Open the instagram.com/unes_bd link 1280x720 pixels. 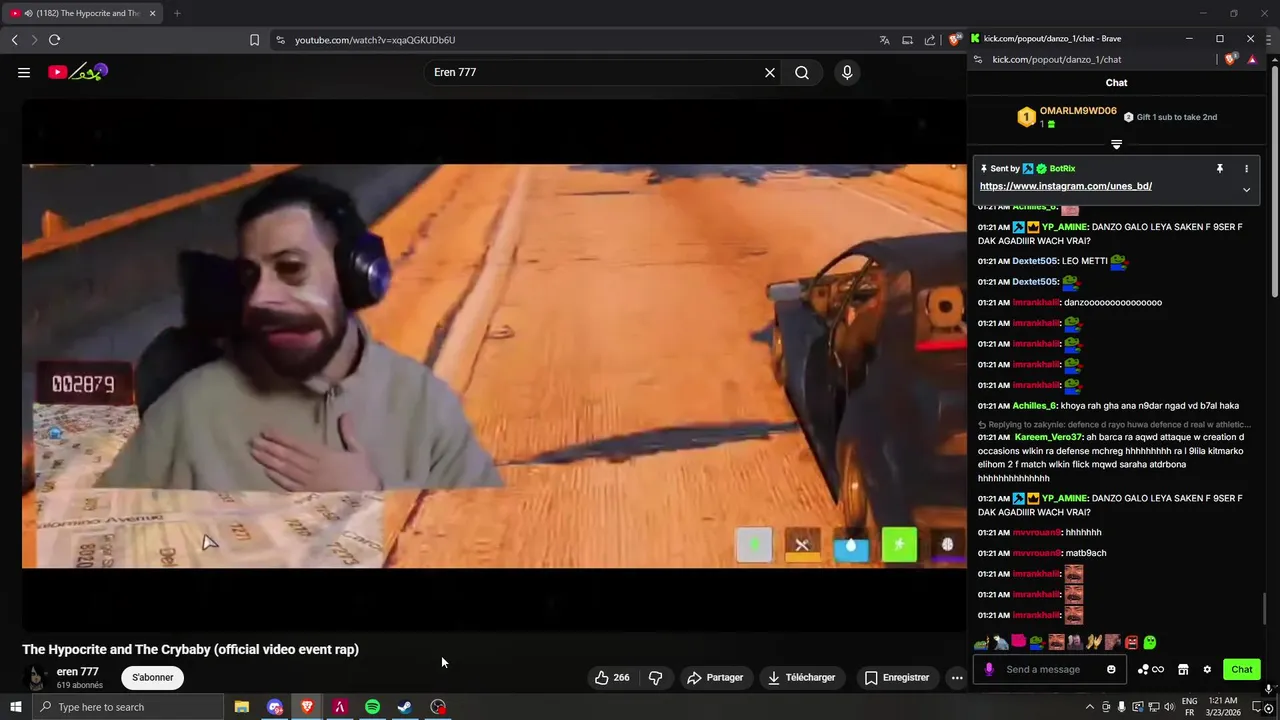(1065, 186)
